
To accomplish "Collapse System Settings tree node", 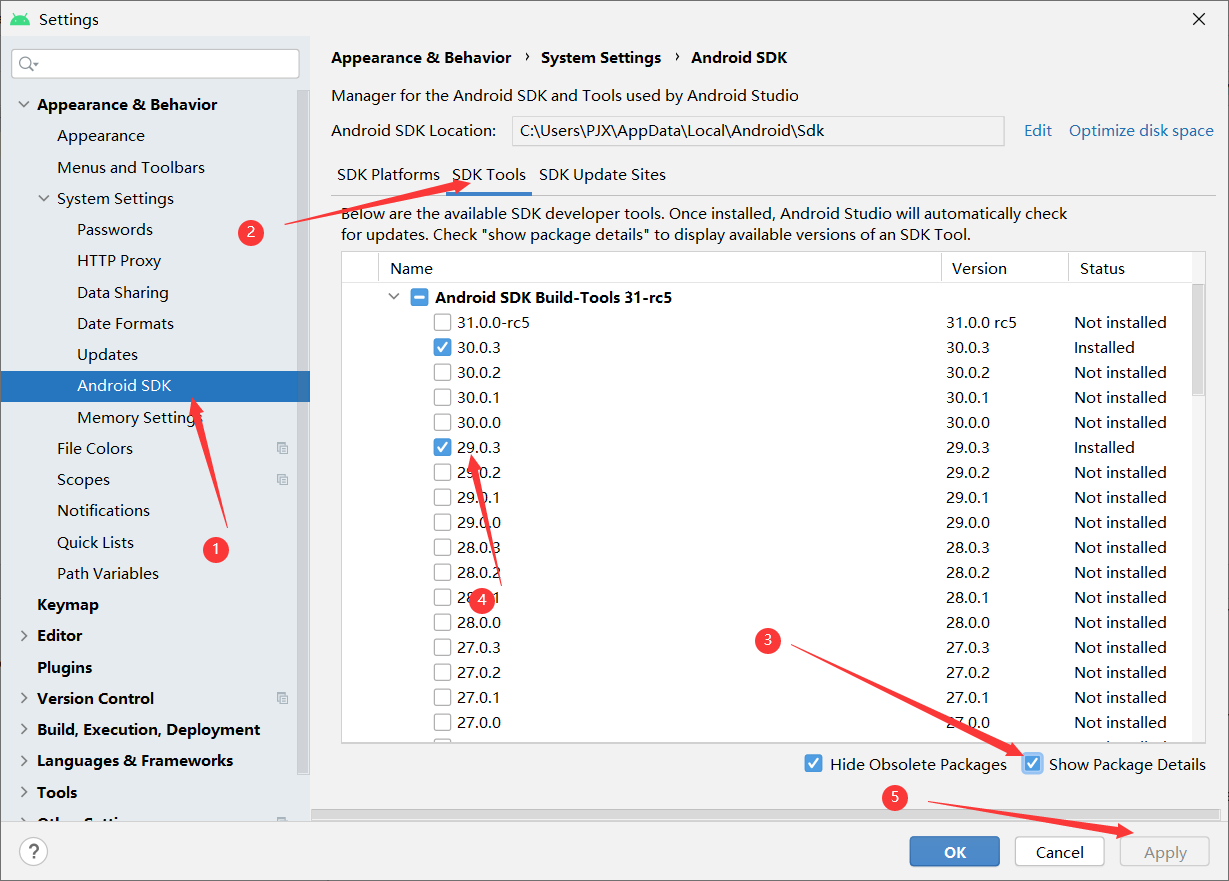I will click(43, 199).
